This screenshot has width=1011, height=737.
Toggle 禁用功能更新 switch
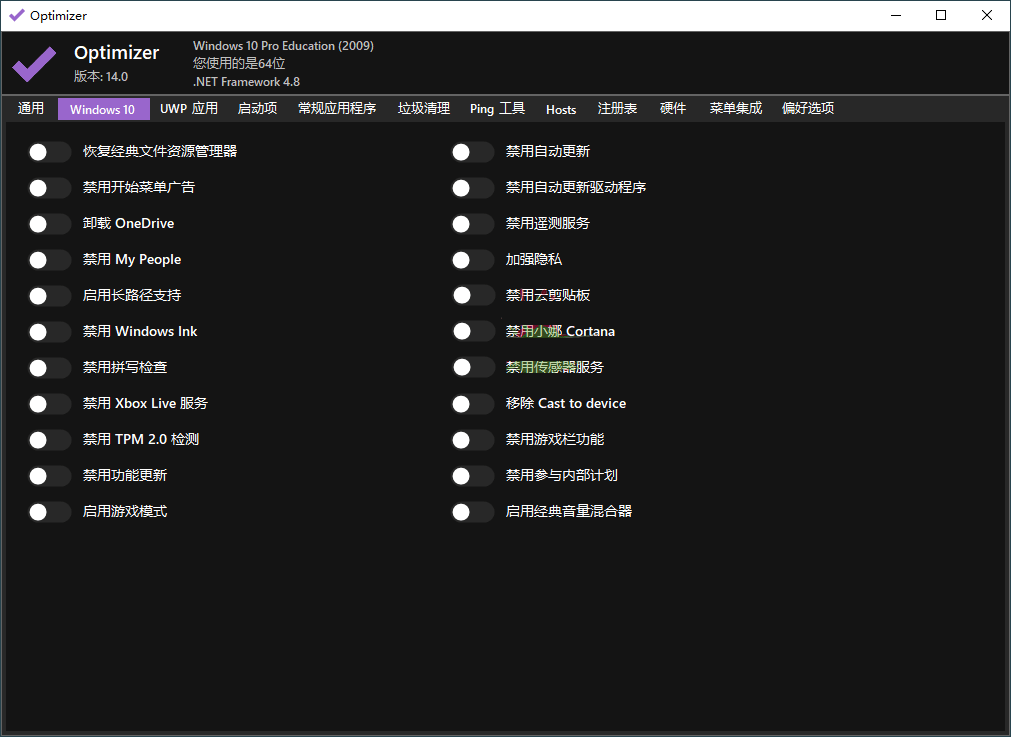pos(50,476)
